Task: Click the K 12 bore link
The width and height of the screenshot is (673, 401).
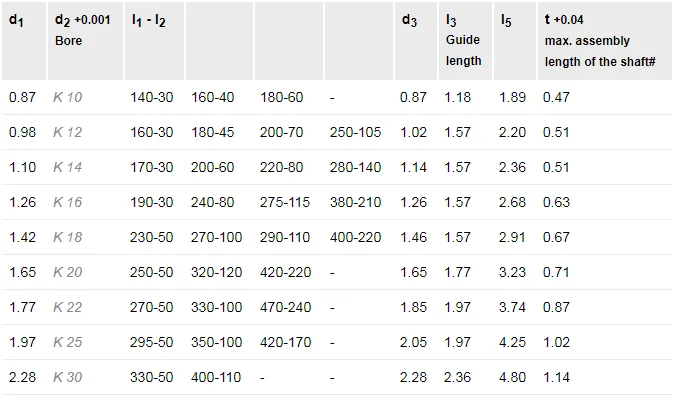Action: (68, 132)
